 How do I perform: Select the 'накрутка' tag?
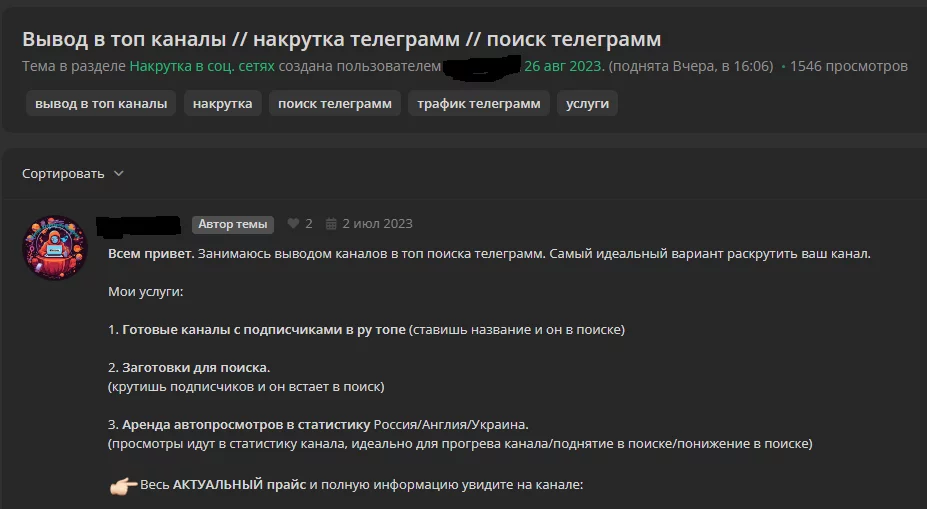pos(222,103)
